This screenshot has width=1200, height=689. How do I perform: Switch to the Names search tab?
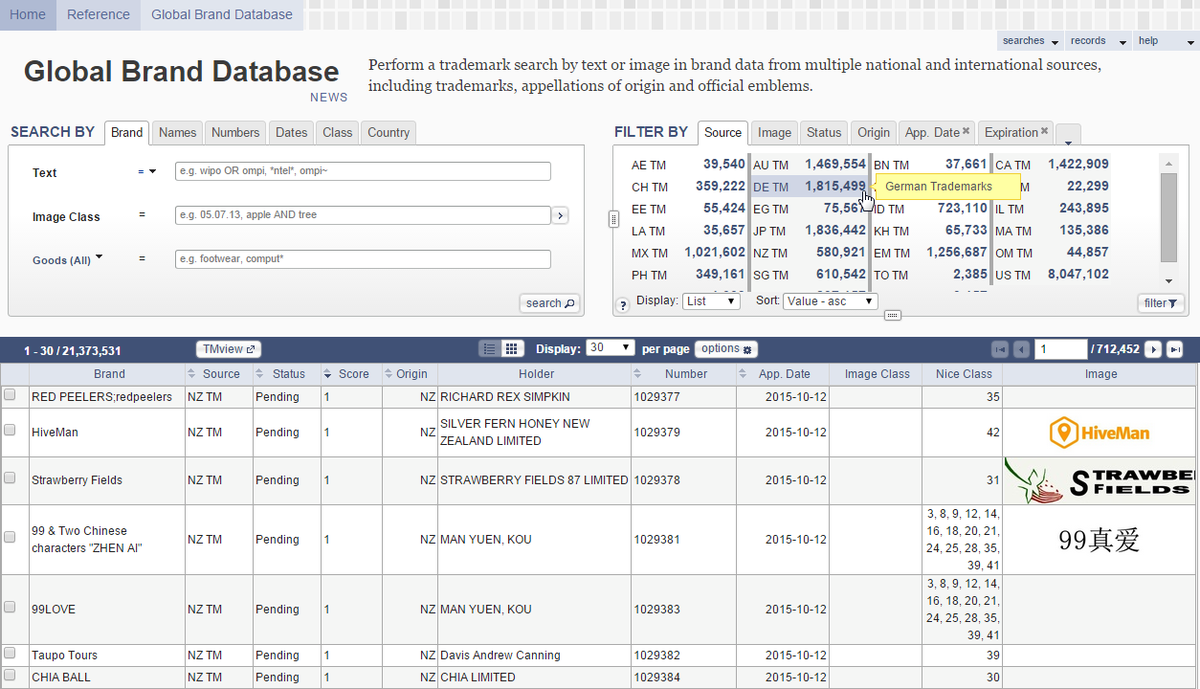(x=177, y=132)
